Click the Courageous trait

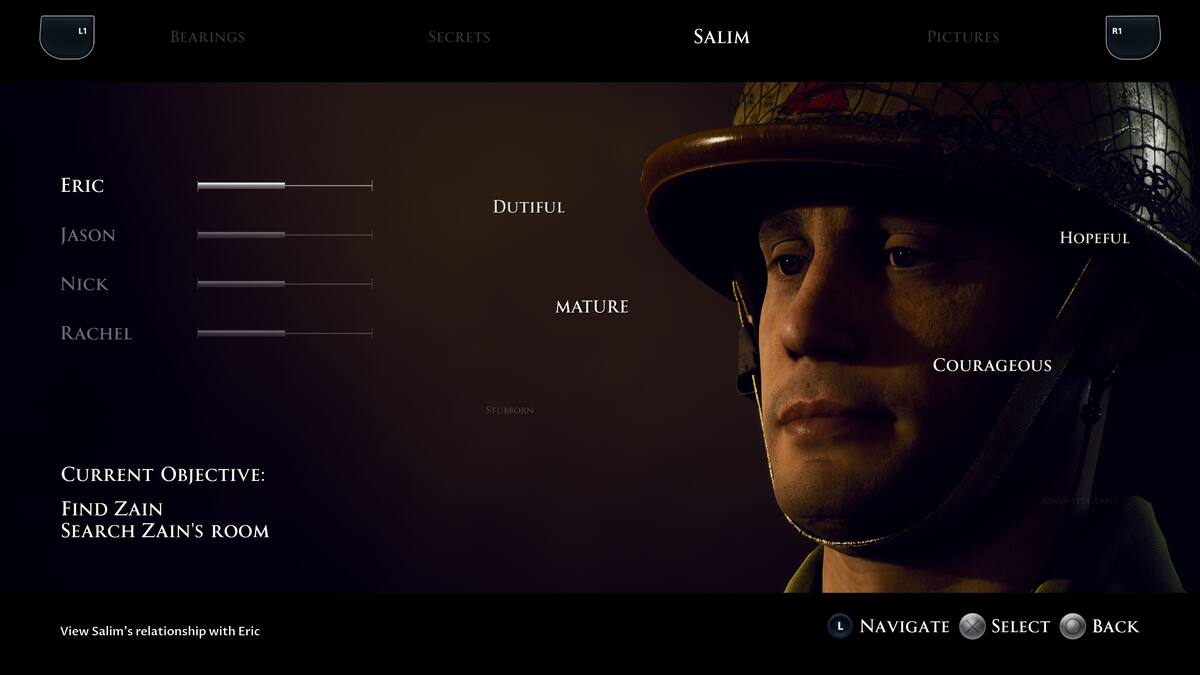click(992, 366)
